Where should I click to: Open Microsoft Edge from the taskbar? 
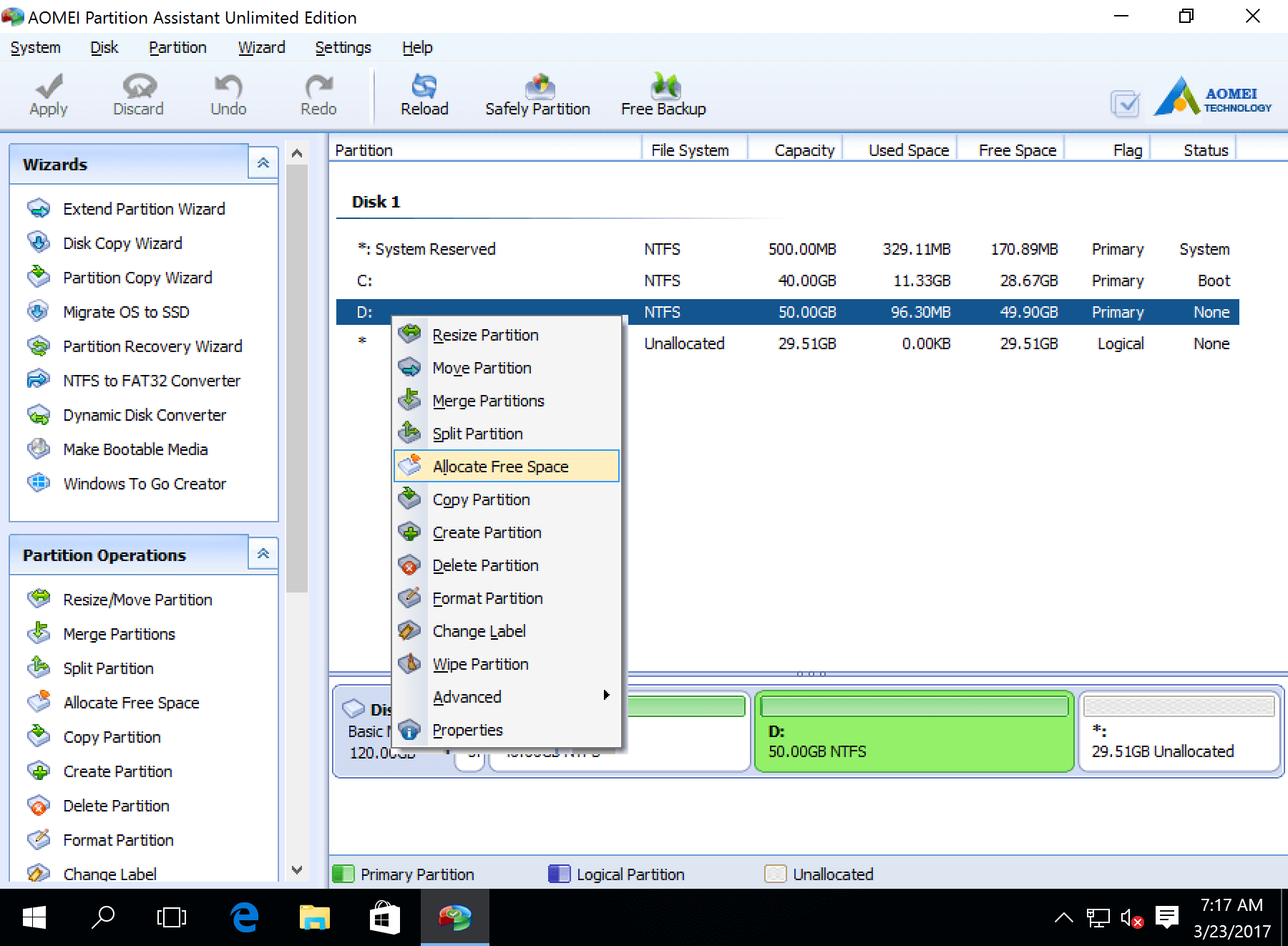click(x=245, y=917)
